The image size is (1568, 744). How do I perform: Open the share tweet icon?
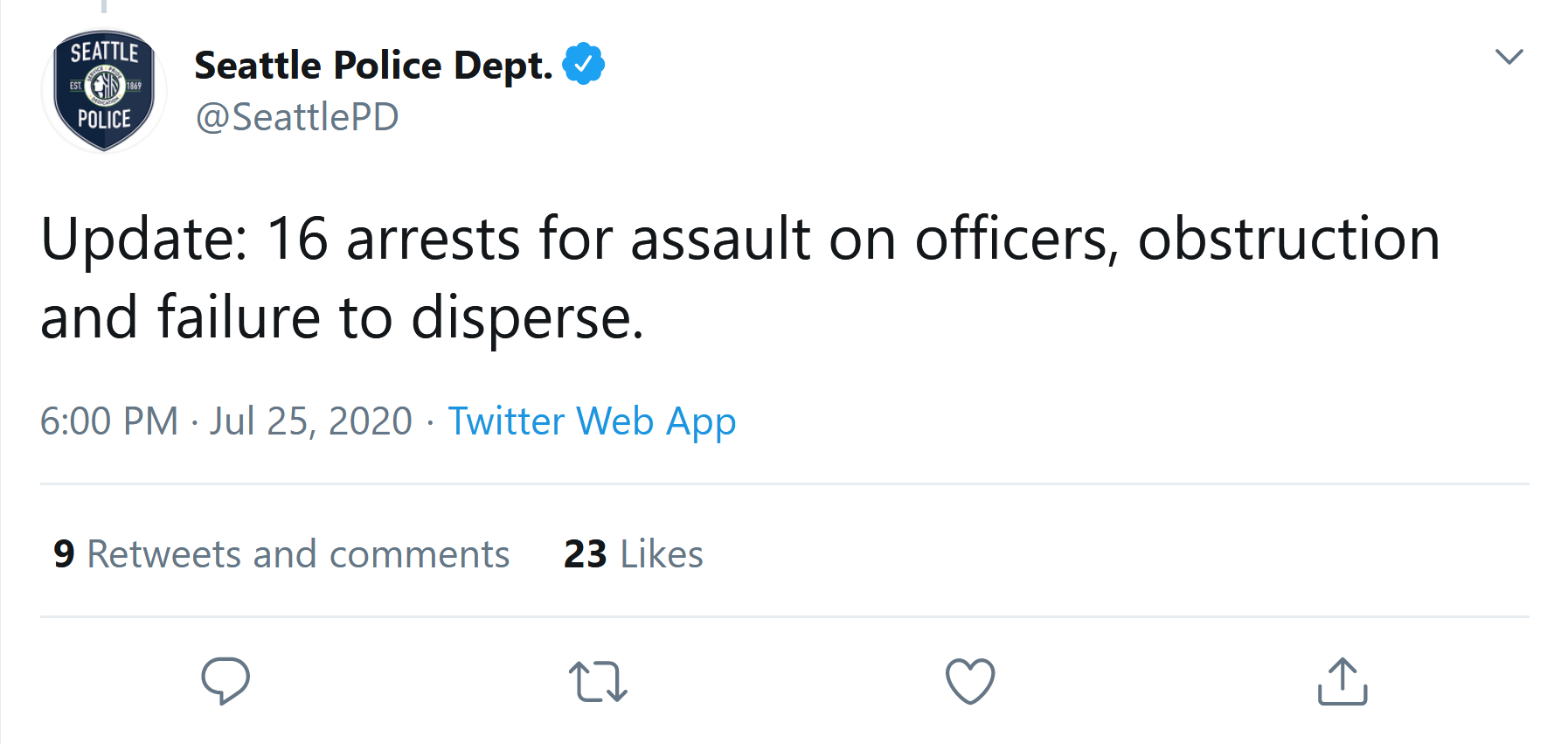(1343, 681)
